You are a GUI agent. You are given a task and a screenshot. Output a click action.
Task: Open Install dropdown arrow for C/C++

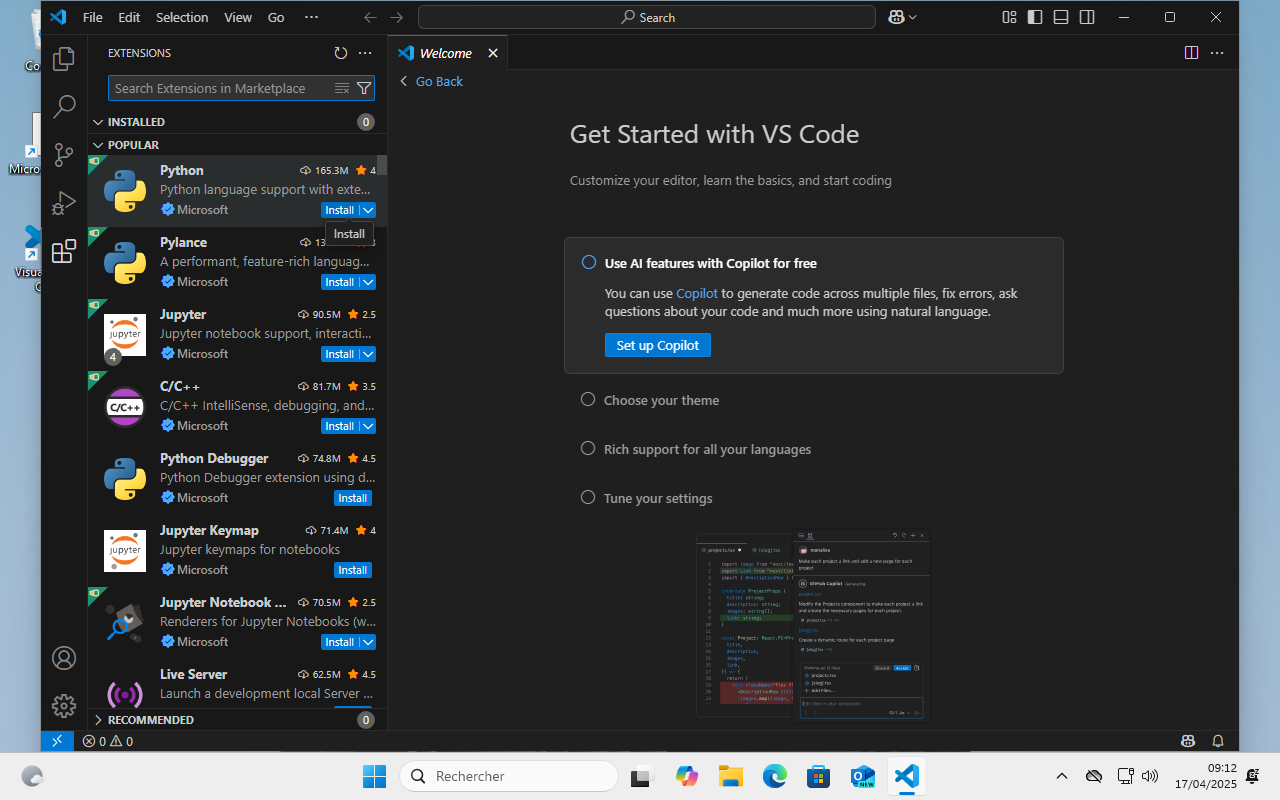(x=368, y=426)
